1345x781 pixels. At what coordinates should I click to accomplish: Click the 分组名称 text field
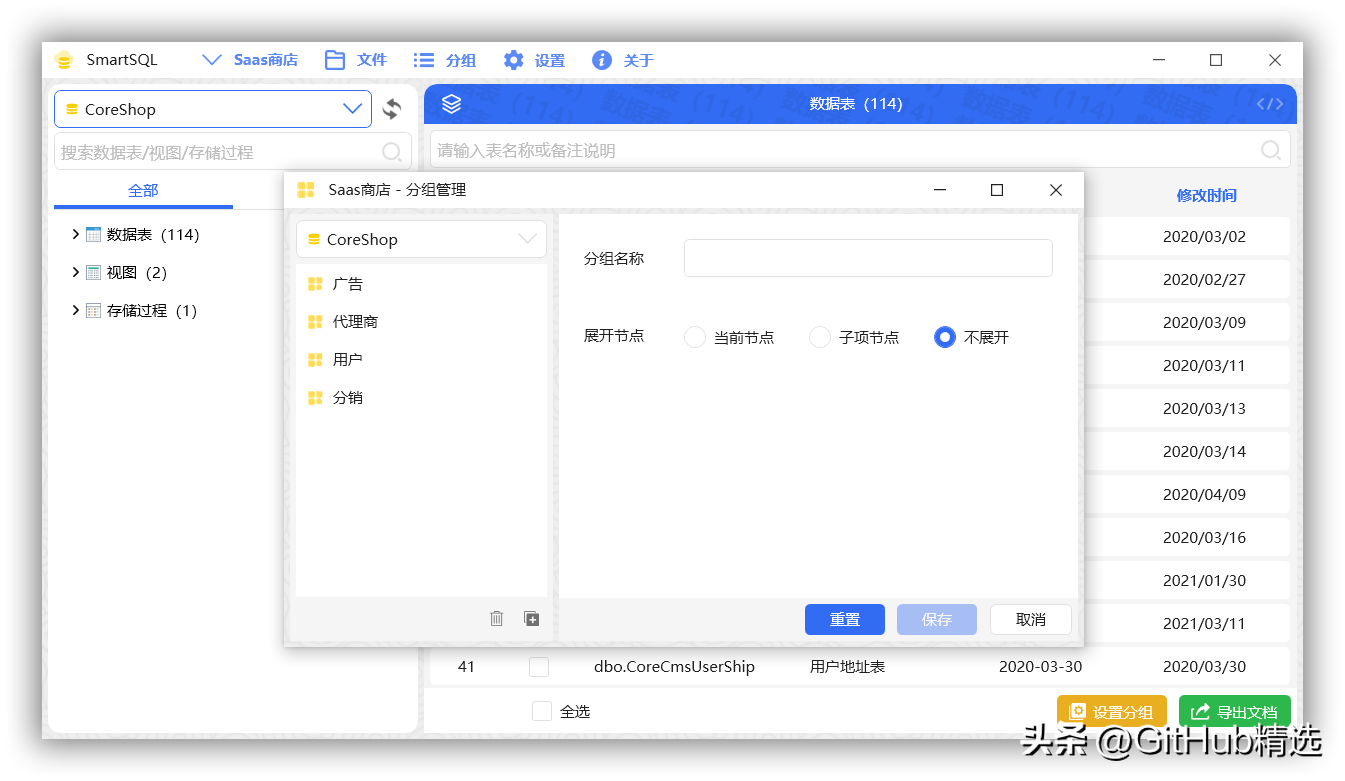868,258
